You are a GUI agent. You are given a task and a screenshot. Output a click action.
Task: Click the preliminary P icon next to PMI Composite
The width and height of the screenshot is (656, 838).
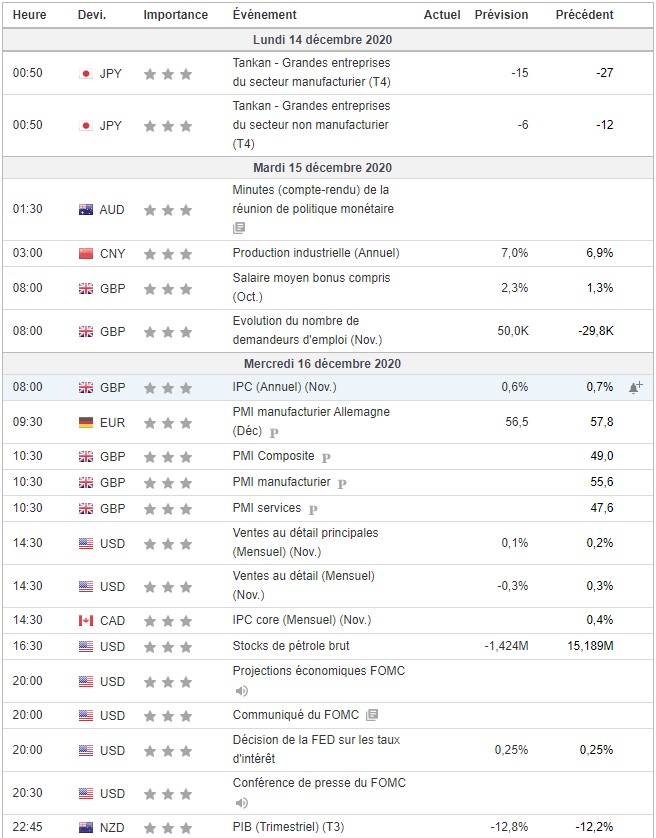coord(325,457)
